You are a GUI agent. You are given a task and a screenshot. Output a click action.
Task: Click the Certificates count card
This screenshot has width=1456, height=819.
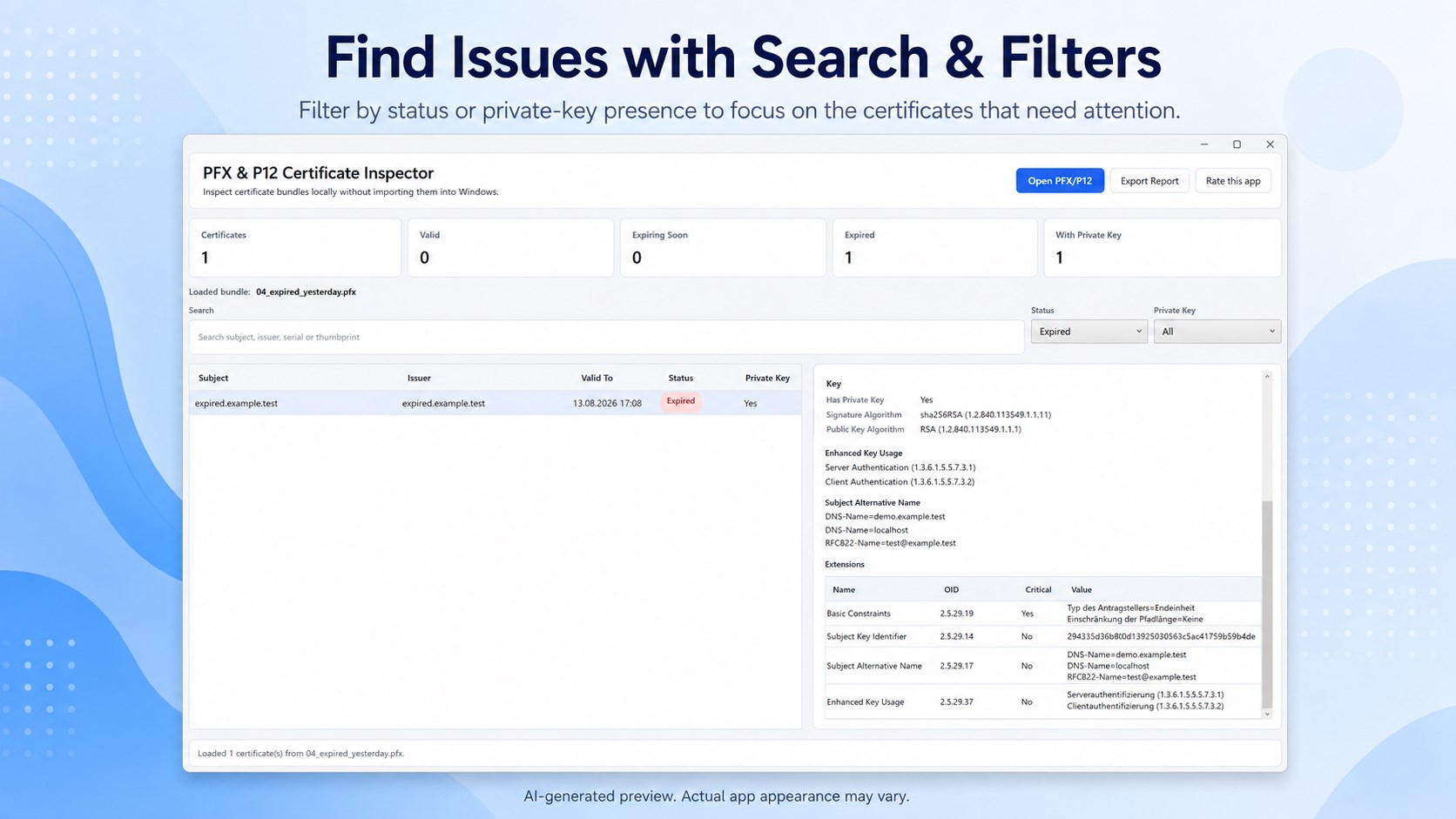pyautogui.click(x=295, y=247)
